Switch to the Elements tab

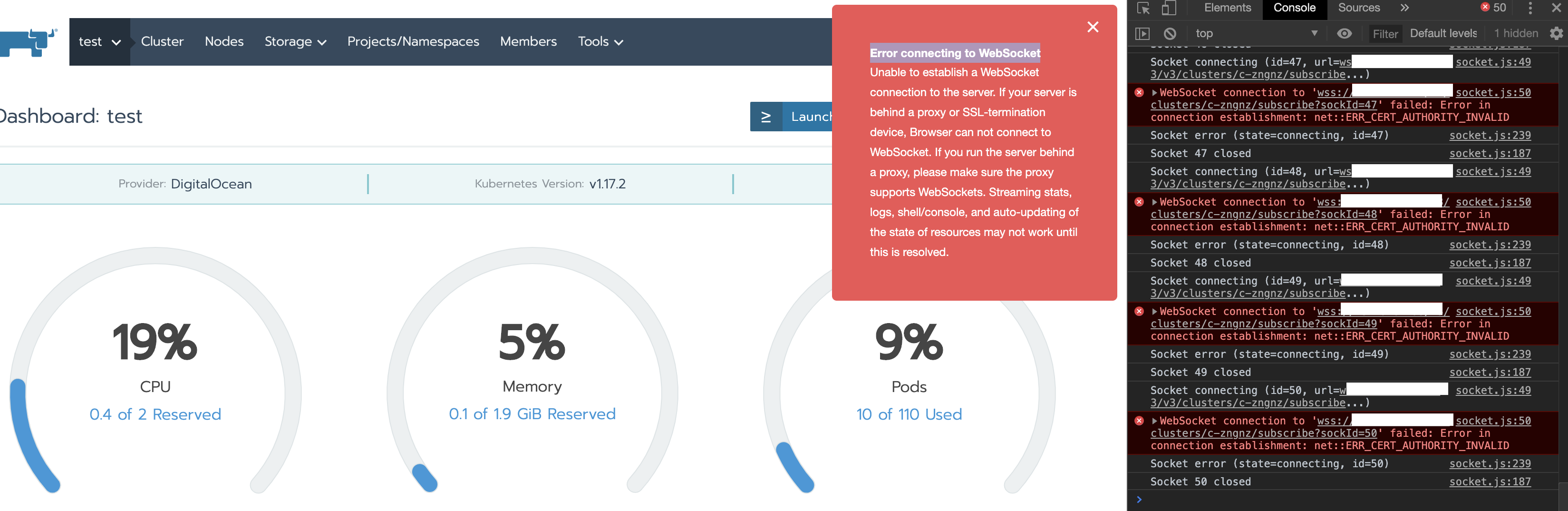(1227, 8)
